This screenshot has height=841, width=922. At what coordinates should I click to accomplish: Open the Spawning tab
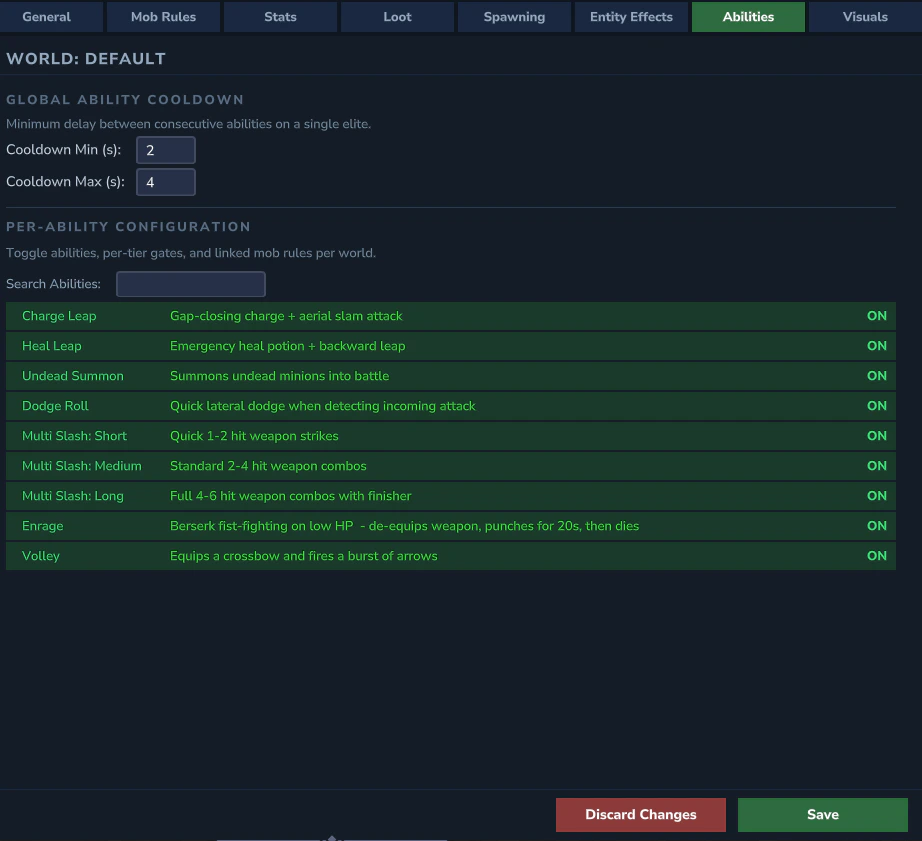tap(514, 17)
